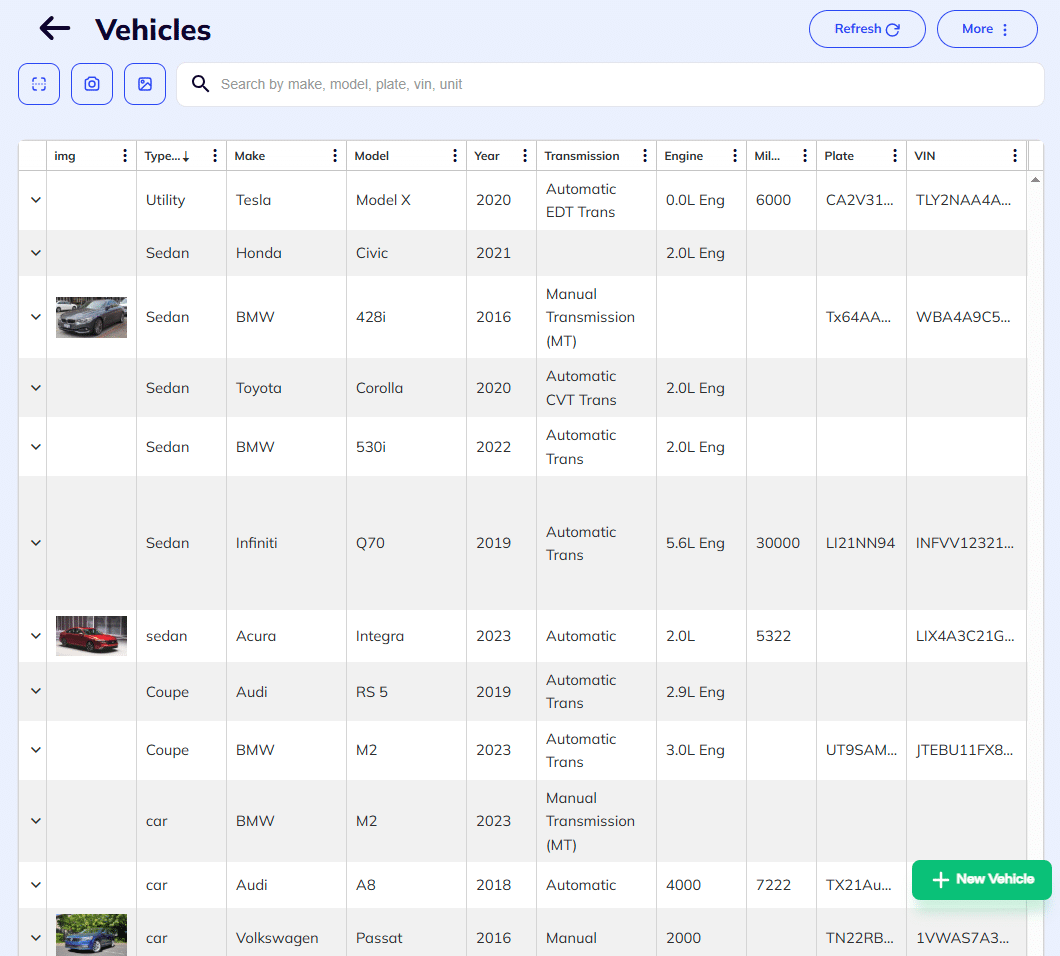
Task: Open the VIN column options menu
Action: [1015, 156]
